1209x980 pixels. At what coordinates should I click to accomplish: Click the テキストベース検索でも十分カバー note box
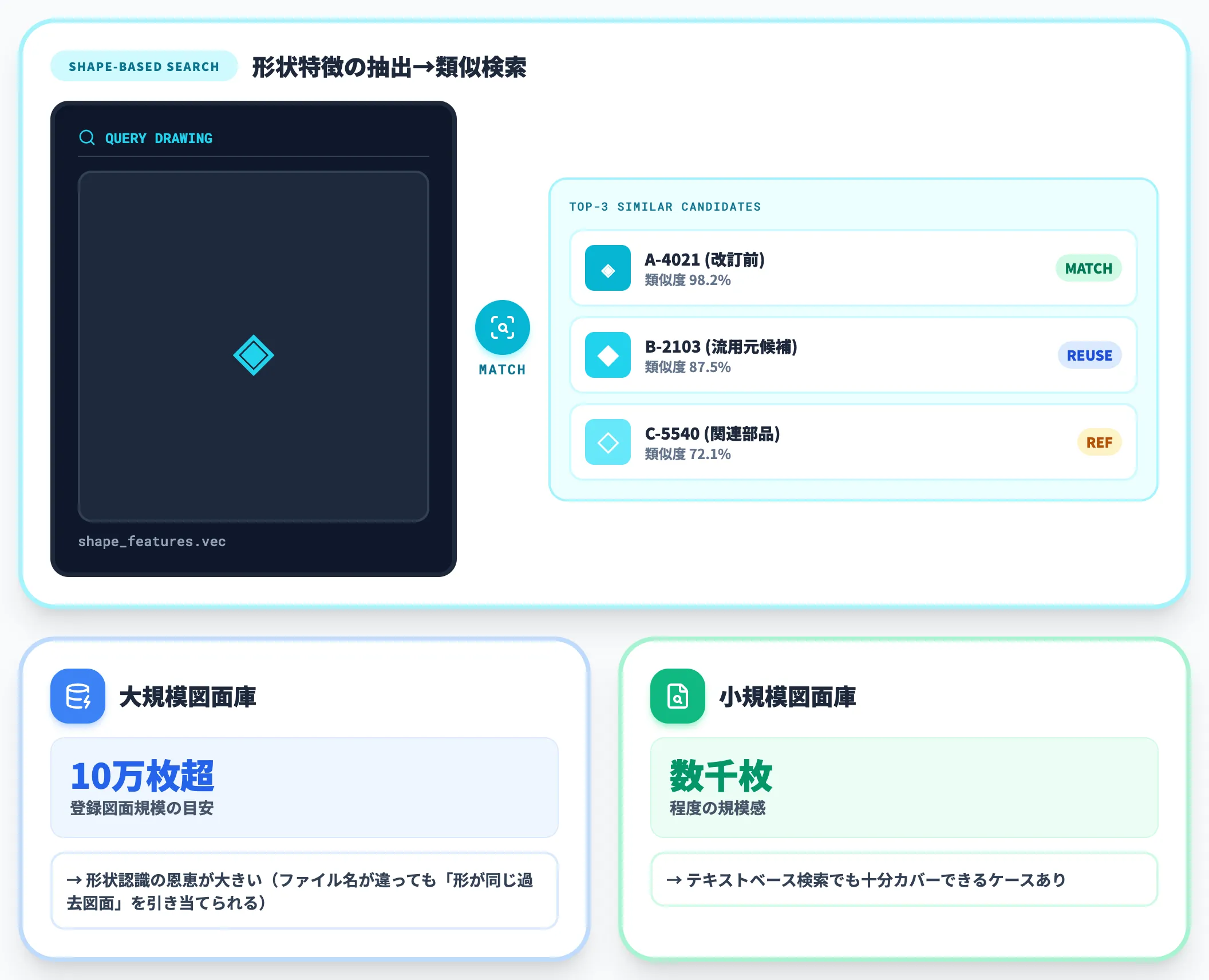tap(904, 879)
